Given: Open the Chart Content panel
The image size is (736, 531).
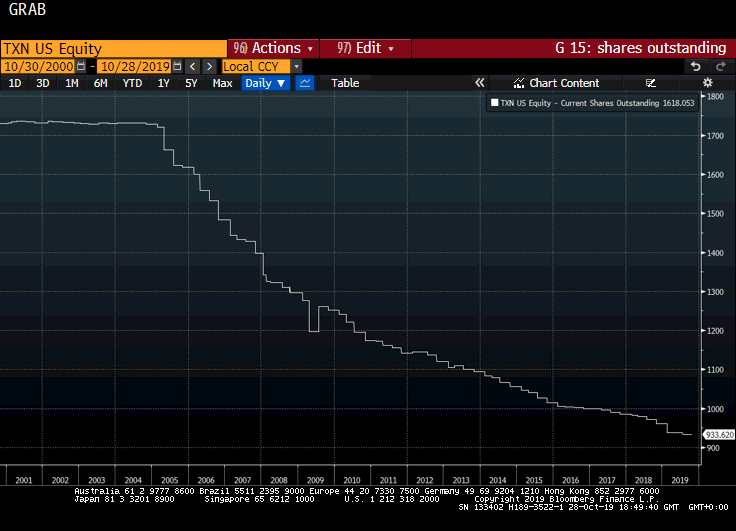Looking at the screenshot, I should click(x=557, y=83).
